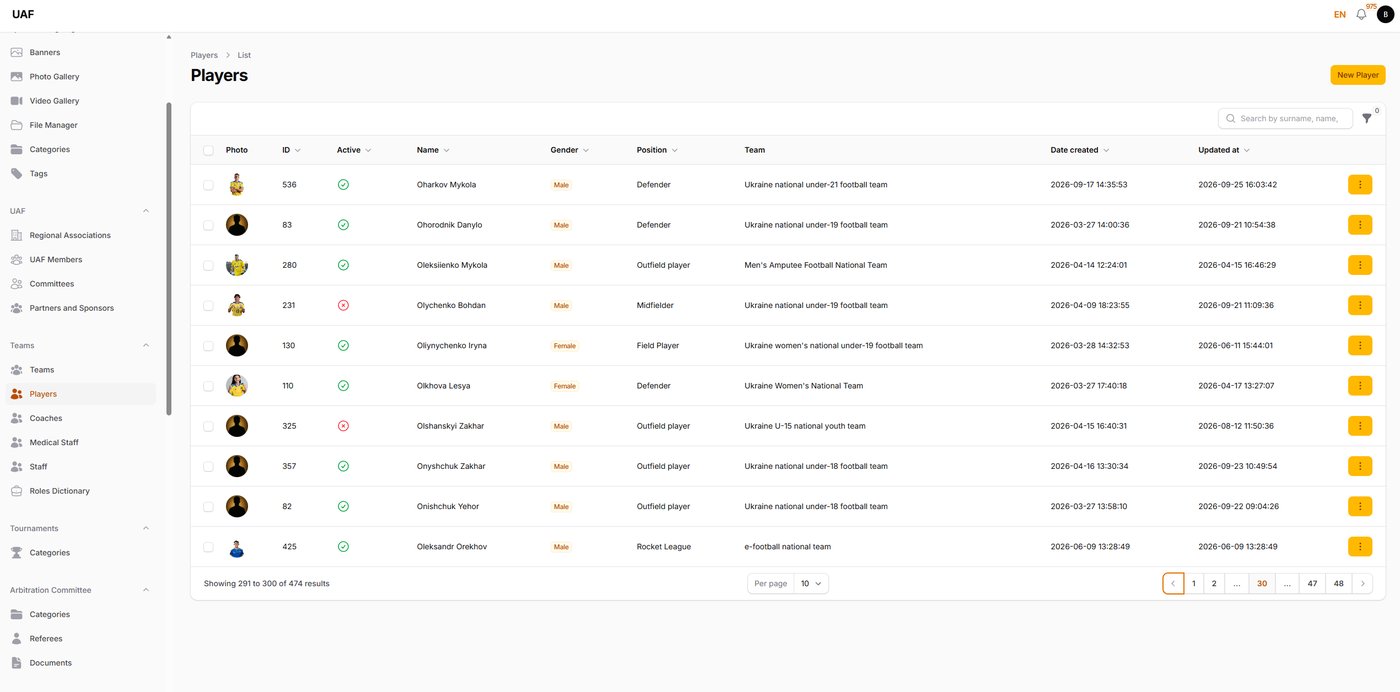Click the Video Gallery camera icon
Image resolution: width=1400 pixels, height=692 pixels.
[16, 101]
